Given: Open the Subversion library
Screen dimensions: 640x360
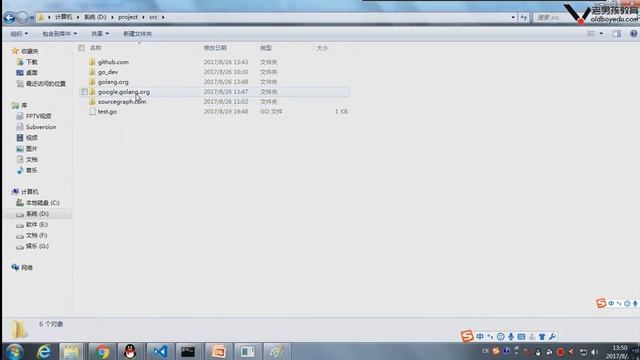Looking at the screenshot, I should pos(41,127).
